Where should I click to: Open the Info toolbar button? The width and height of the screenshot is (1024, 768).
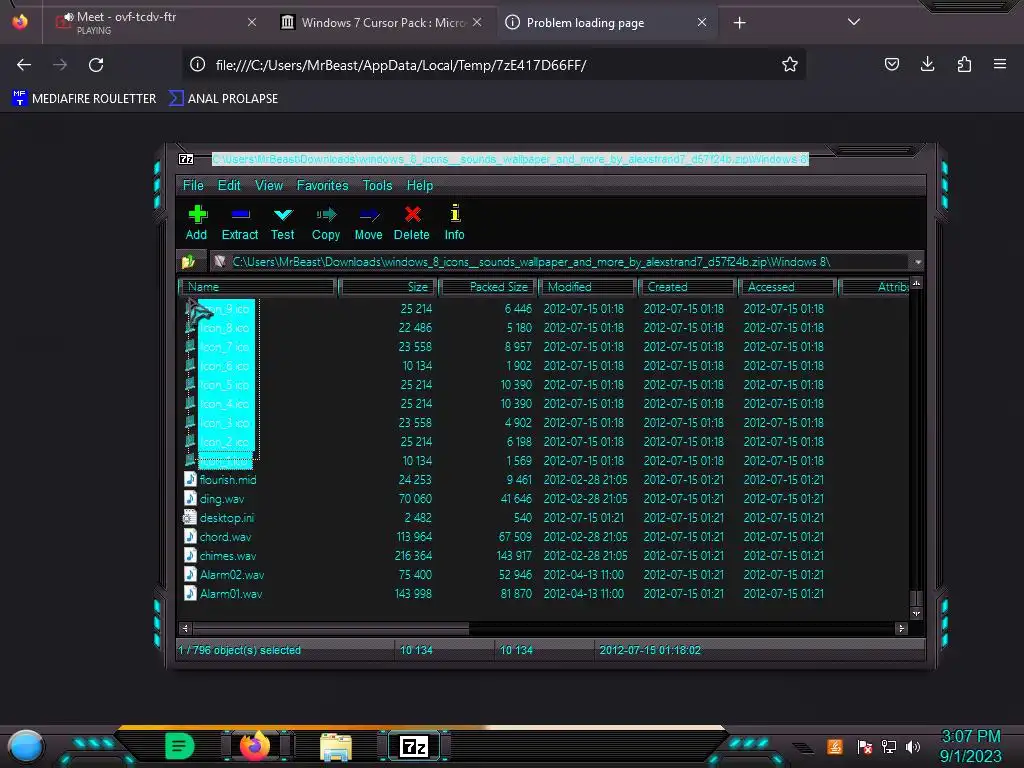tap(455, 223)
